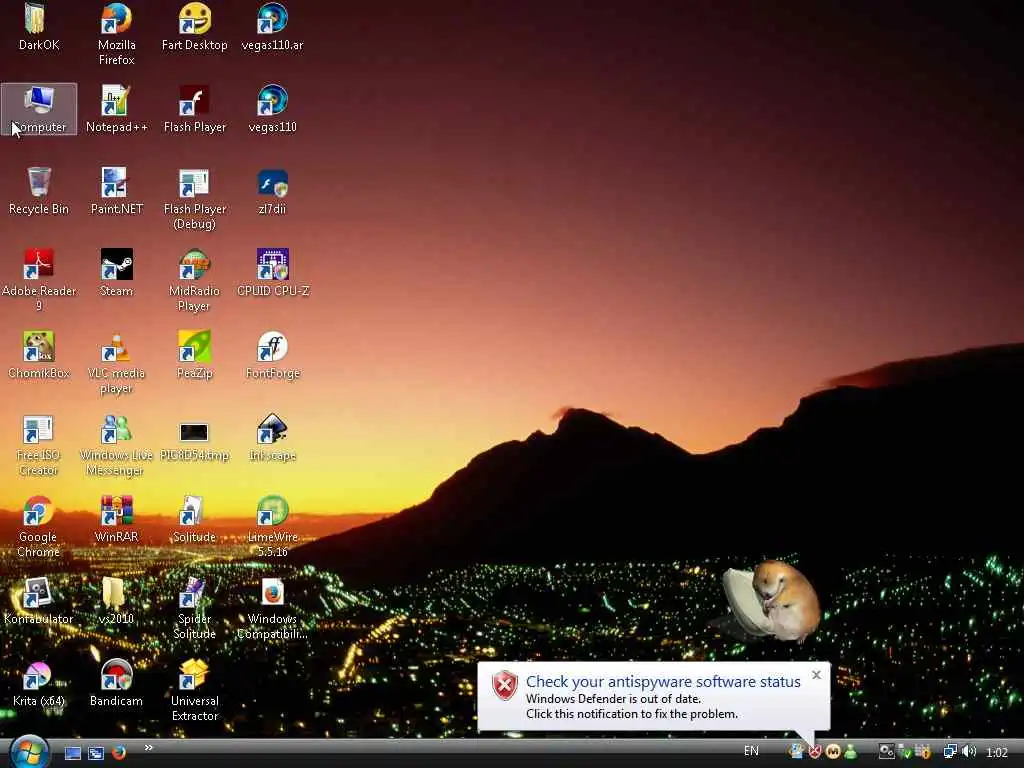The width and height of the screenshot is (1024, 768).
Task: Click the antispyware notification title link
Action: (x=663, y=681)
